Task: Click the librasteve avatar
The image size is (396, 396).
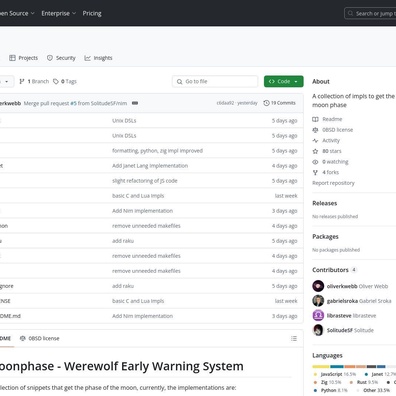Action: [318, 315]
